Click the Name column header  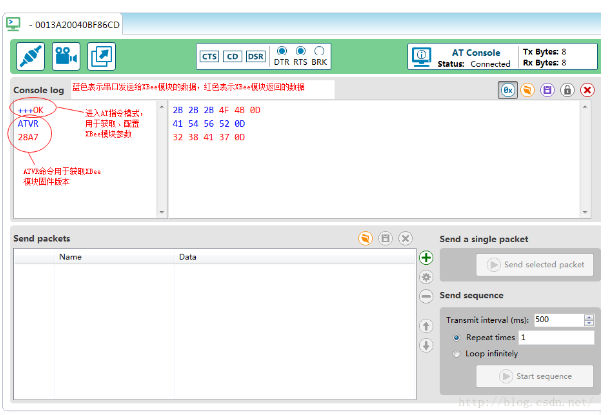70,257
